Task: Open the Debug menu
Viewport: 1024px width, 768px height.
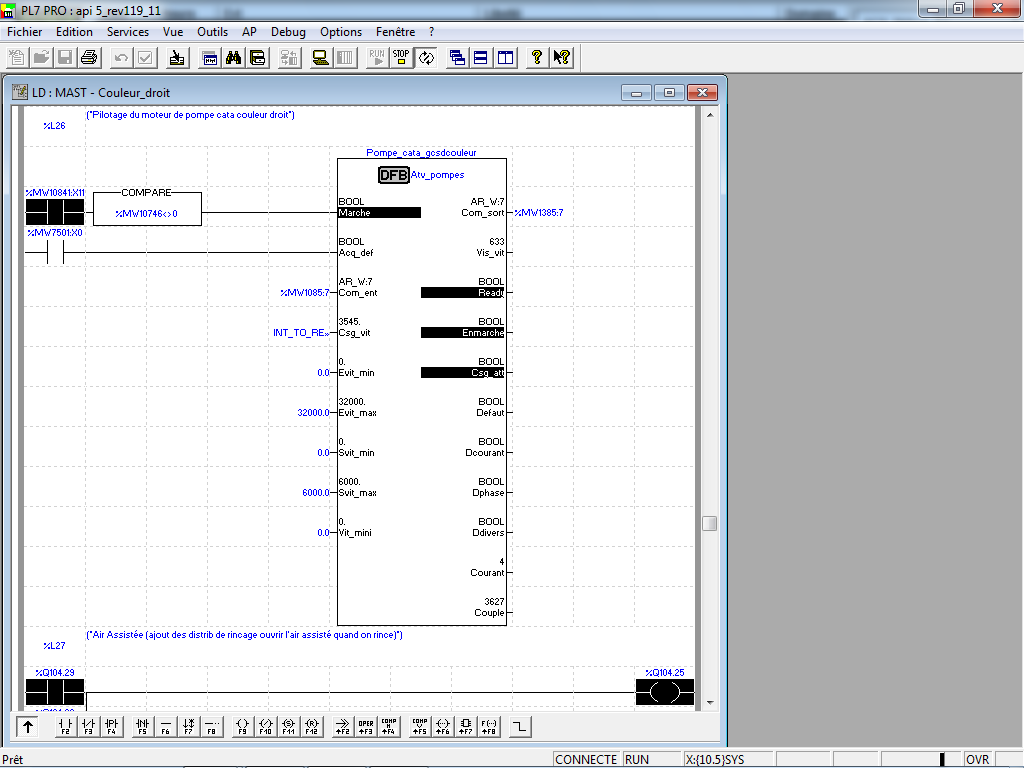Action: coord(288,32)
